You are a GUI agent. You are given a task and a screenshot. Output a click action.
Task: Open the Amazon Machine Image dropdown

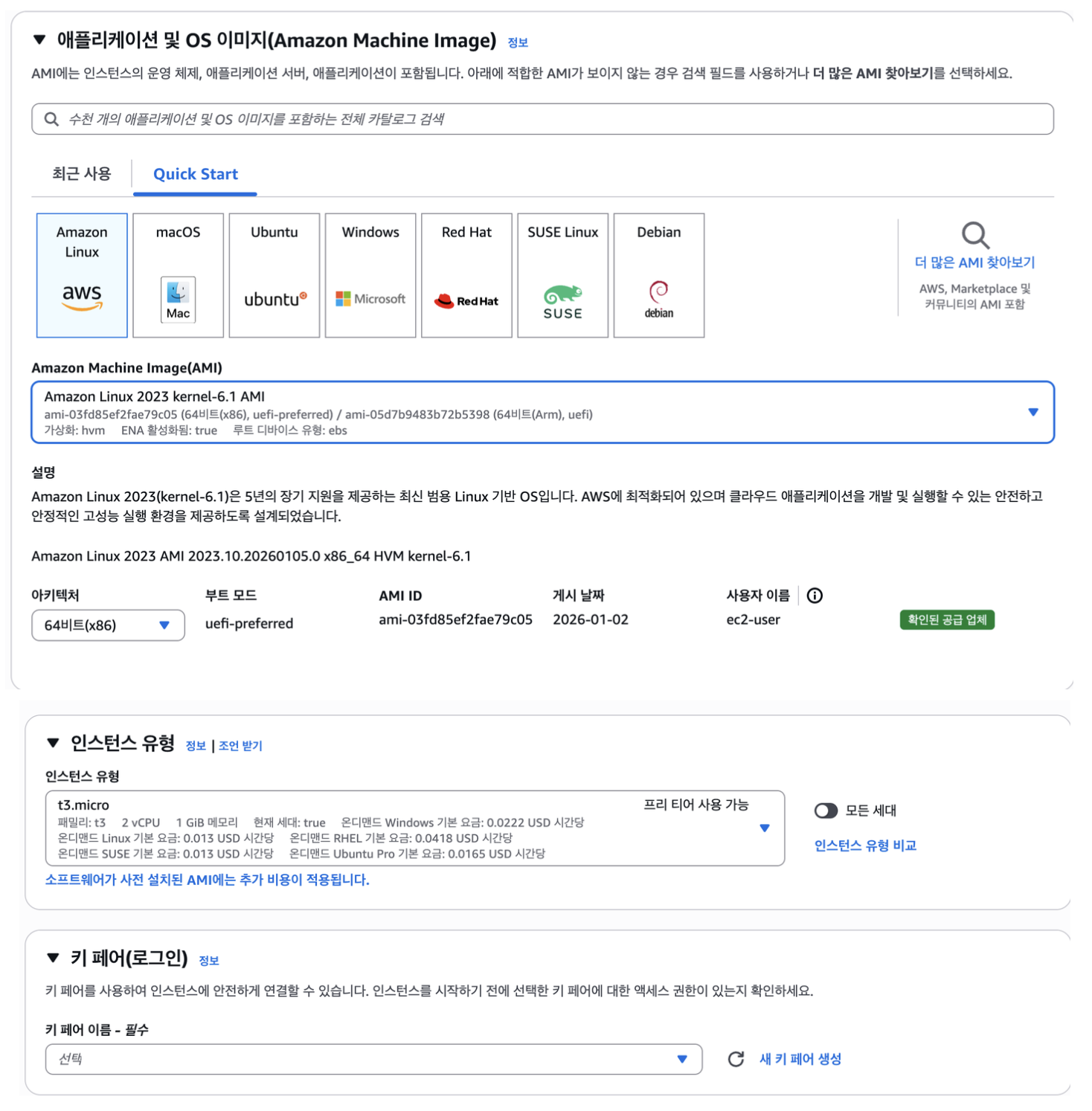542,412
